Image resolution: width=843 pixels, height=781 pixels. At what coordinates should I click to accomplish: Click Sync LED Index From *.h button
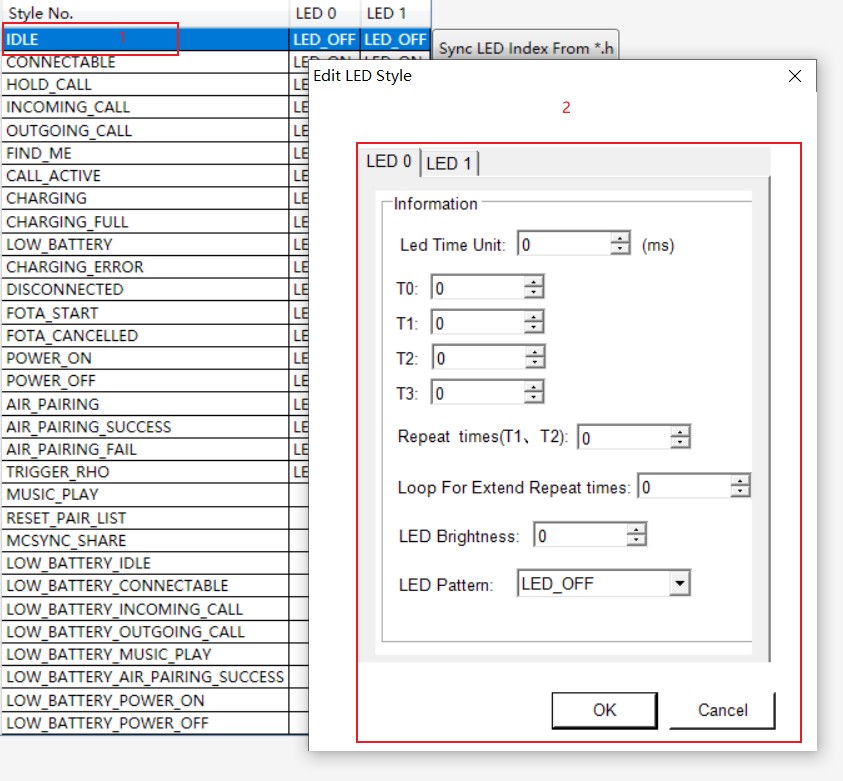[526, 48]
